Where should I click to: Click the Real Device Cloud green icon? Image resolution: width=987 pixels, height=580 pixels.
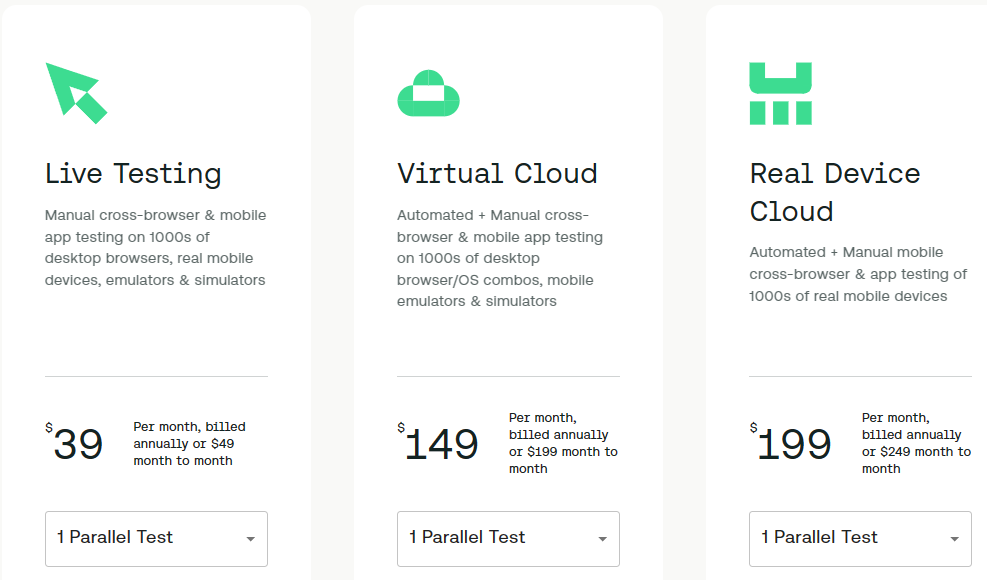(781, 93)
